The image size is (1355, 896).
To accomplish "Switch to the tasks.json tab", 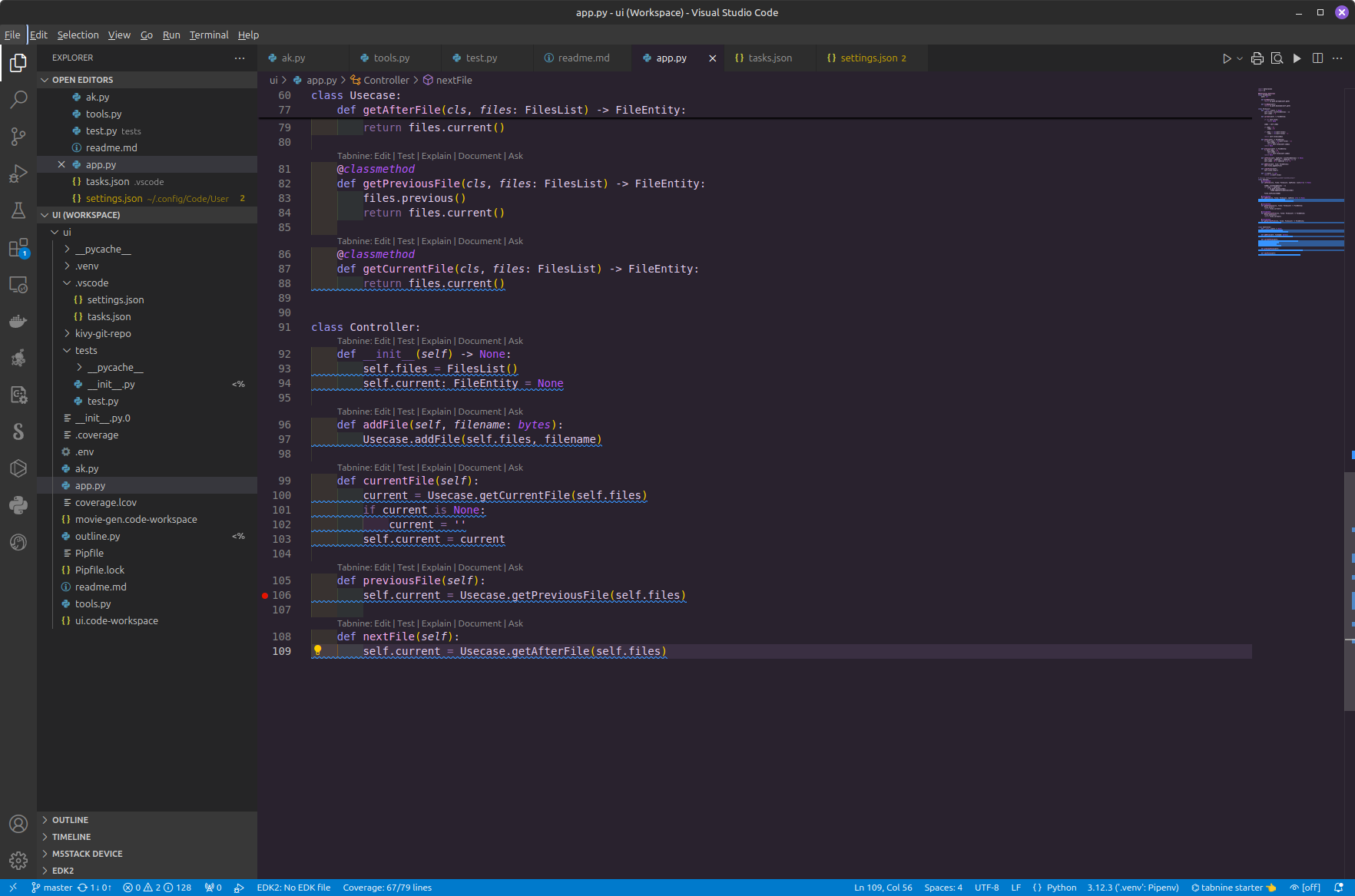I will point(769,58).
